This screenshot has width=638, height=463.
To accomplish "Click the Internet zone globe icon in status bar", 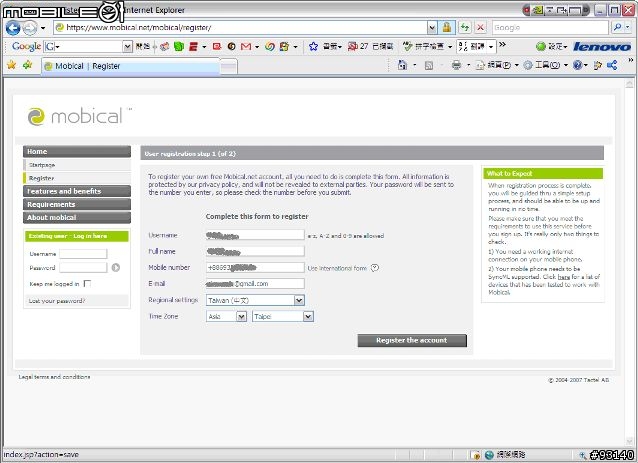I will click(489, 455).
